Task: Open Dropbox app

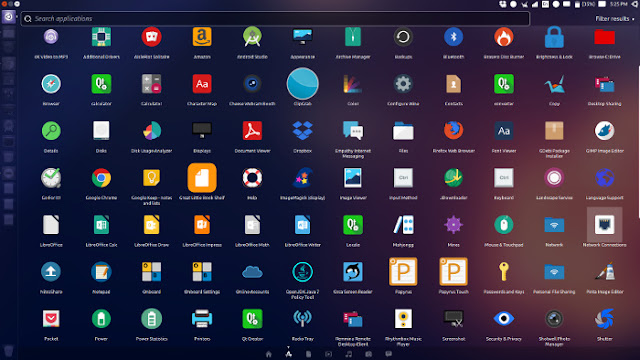Action: [302, 131]
